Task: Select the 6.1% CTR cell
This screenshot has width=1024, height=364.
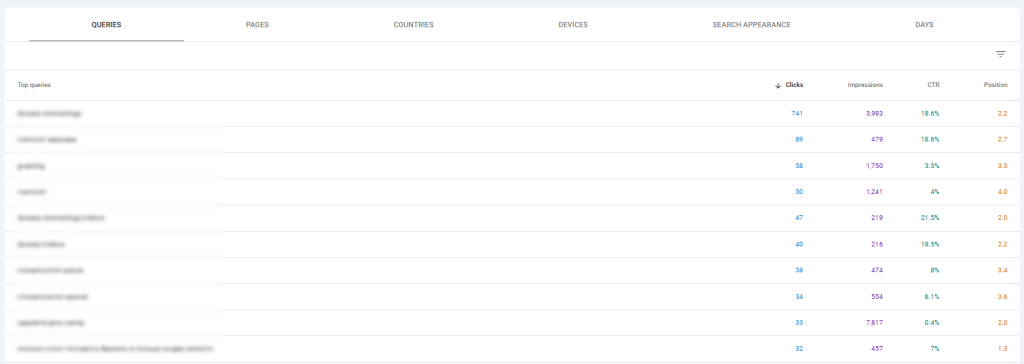Action: 932,297
